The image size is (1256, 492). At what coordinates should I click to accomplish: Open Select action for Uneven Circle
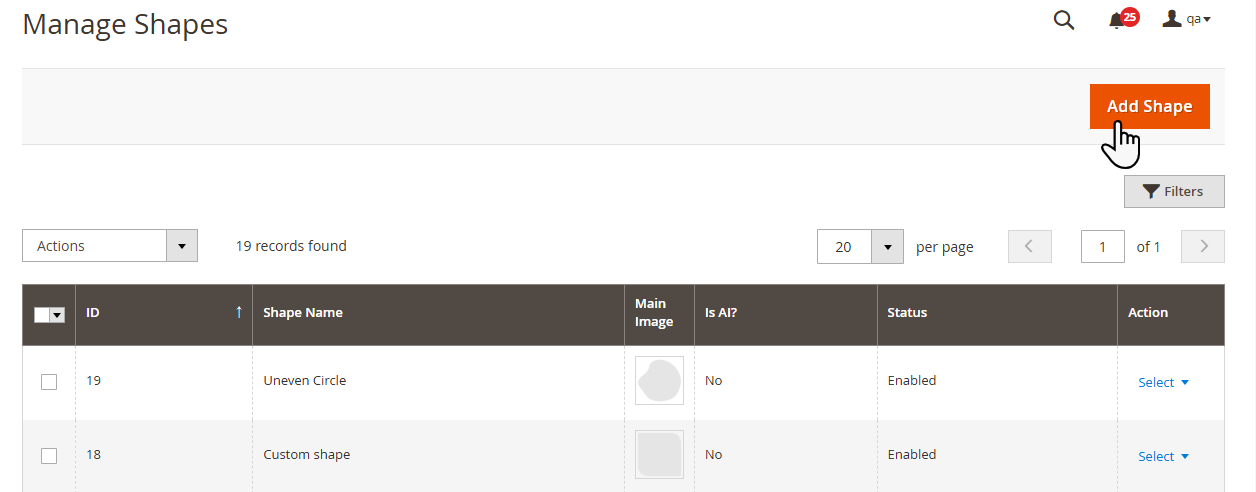pos(1163,382)
